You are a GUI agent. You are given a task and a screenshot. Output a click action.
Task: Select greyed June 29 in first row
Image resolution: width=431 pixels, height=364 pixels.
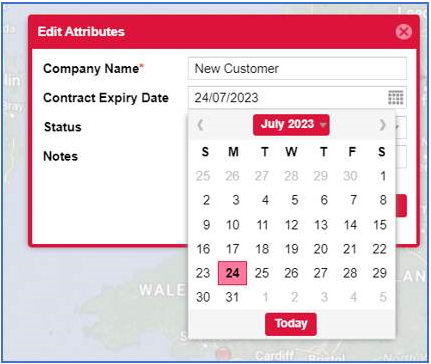(x=321, y=176)
